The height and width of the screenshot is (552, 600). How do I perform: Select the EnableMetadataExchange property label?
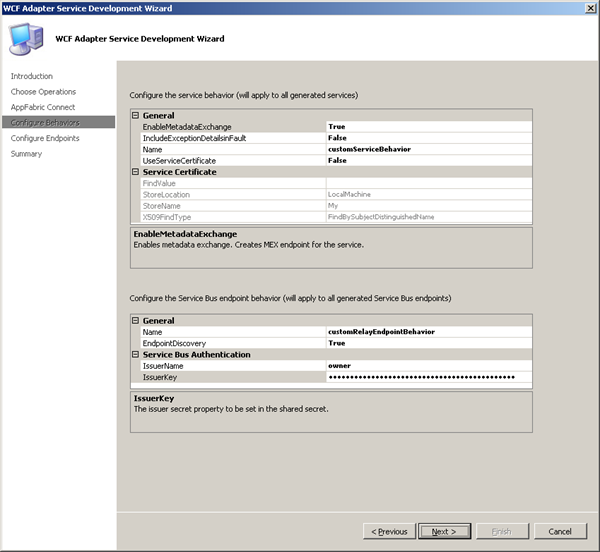tap(187, 127)
